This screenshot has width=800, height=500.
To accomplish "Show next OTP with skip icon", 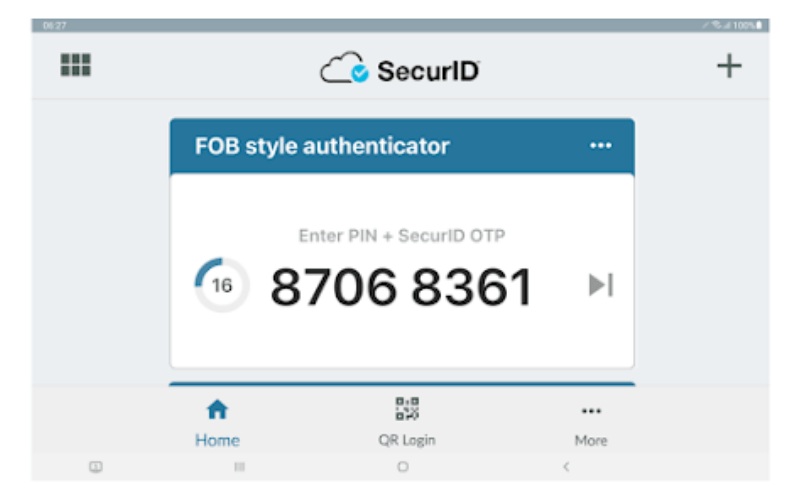I will [x=601, y=285].
